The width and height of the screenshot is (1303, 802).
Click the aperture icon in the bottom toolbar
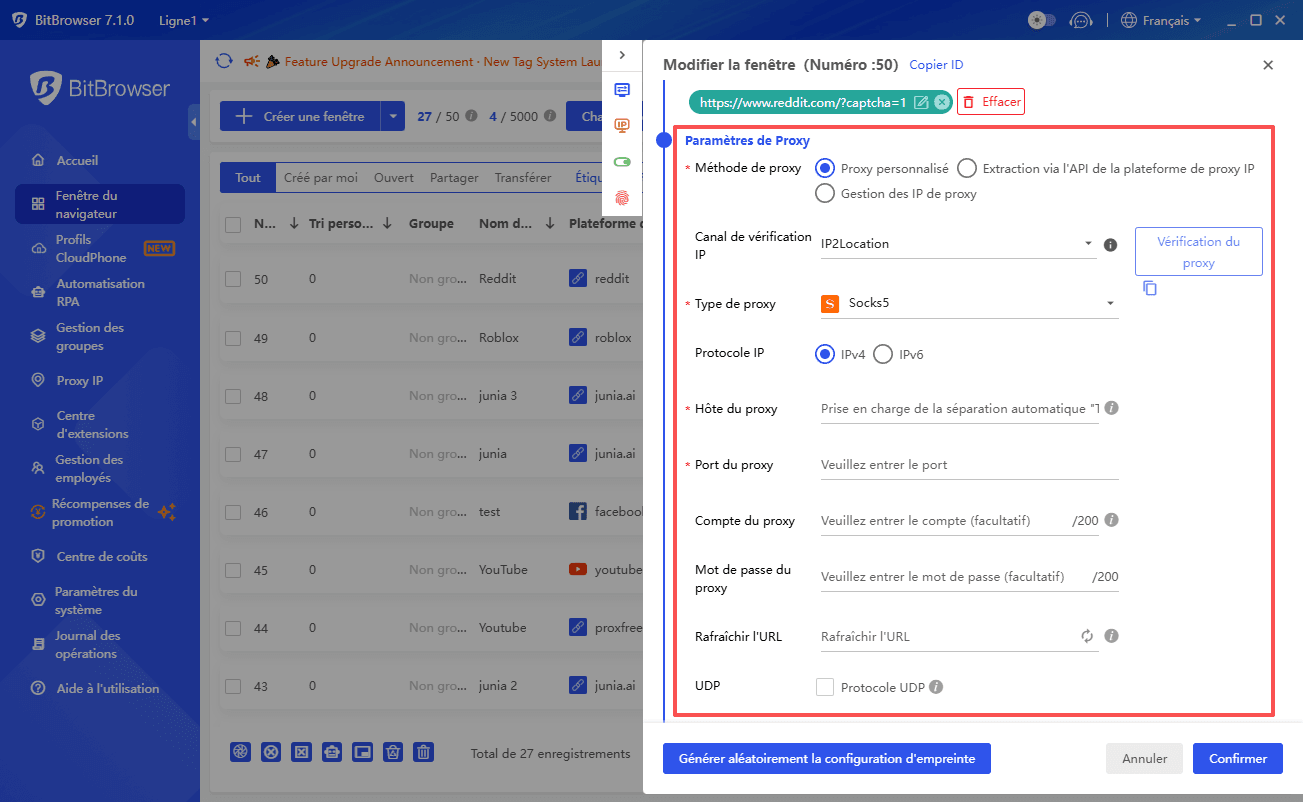240,752
